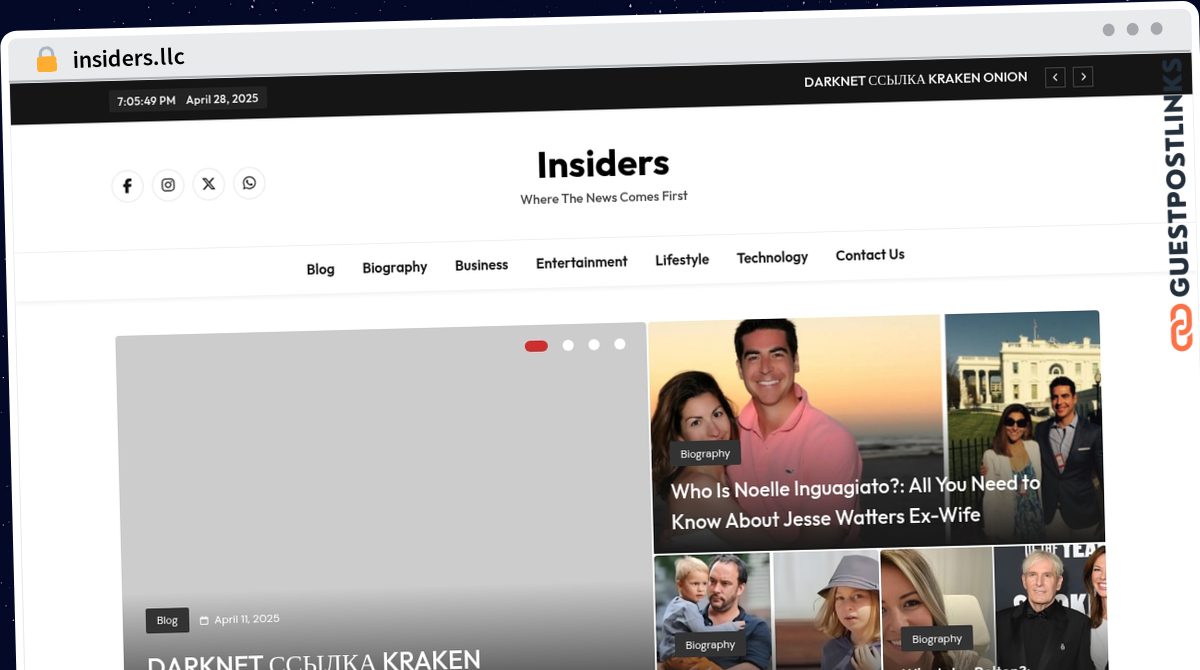Select the third slider dot
1200x670 pixels.
tap(594, 344)
